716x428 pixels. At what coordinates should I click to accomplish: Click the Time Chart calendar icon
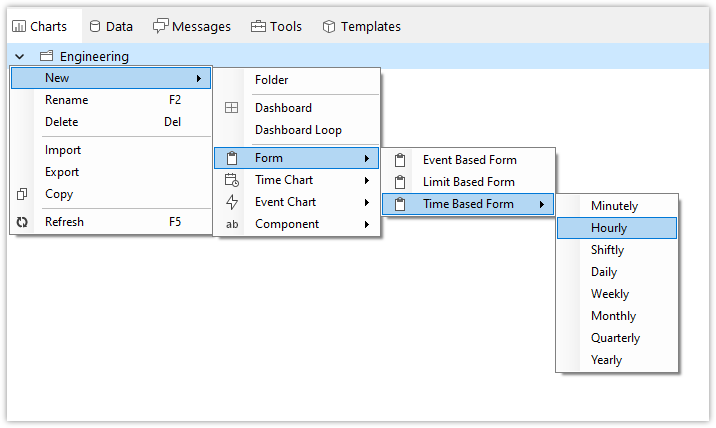[x=232, y=180]
